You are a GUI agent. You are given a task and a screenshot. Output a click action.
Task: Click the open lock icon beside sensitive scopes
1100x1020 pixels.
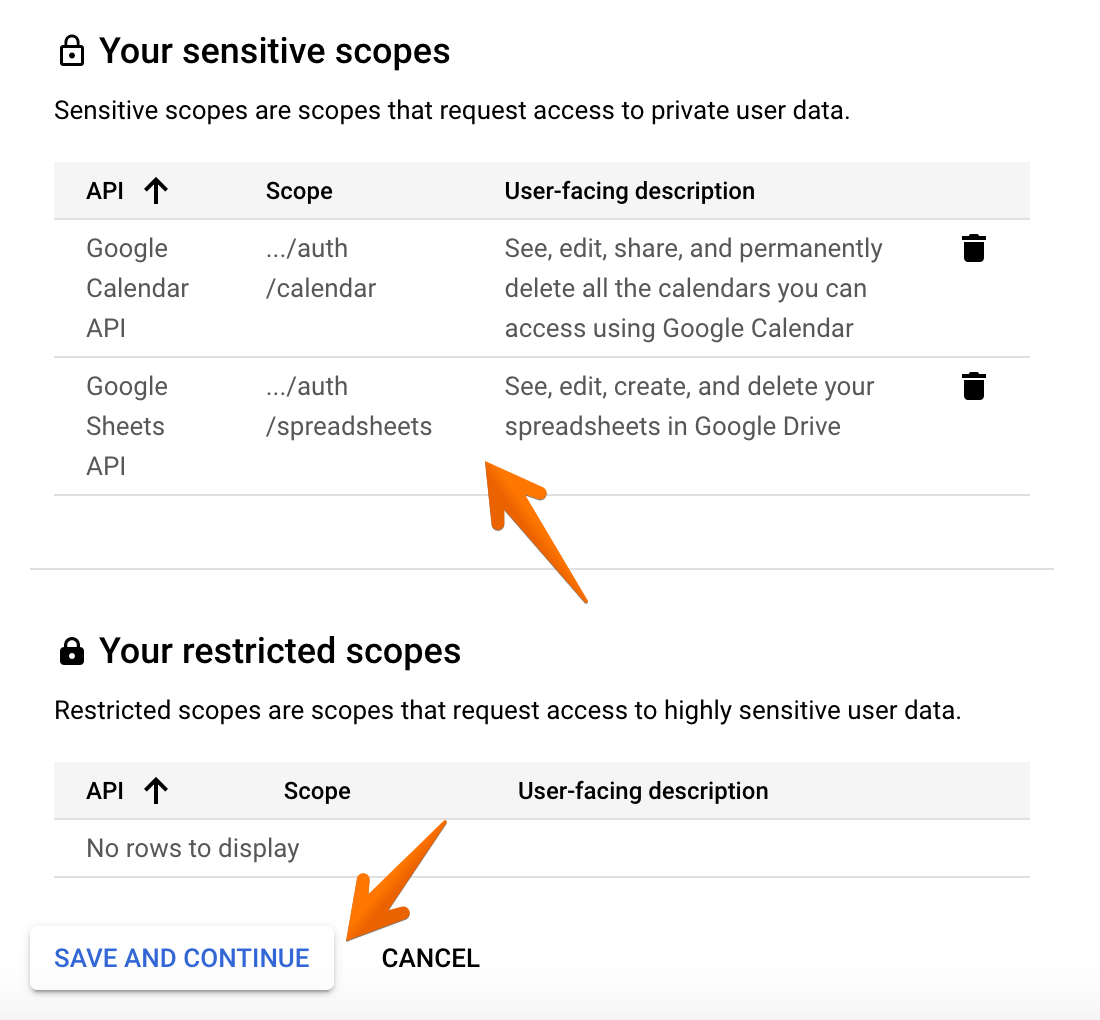pos(71,51)
